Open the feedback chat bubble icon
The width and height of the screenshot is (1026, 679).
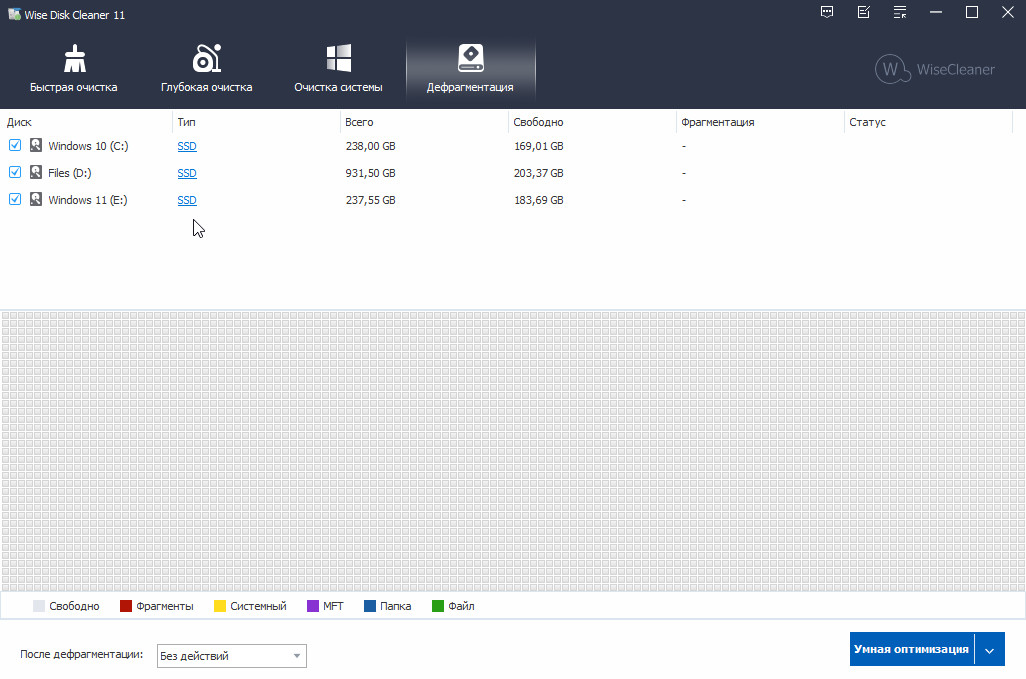click(827, 13)
